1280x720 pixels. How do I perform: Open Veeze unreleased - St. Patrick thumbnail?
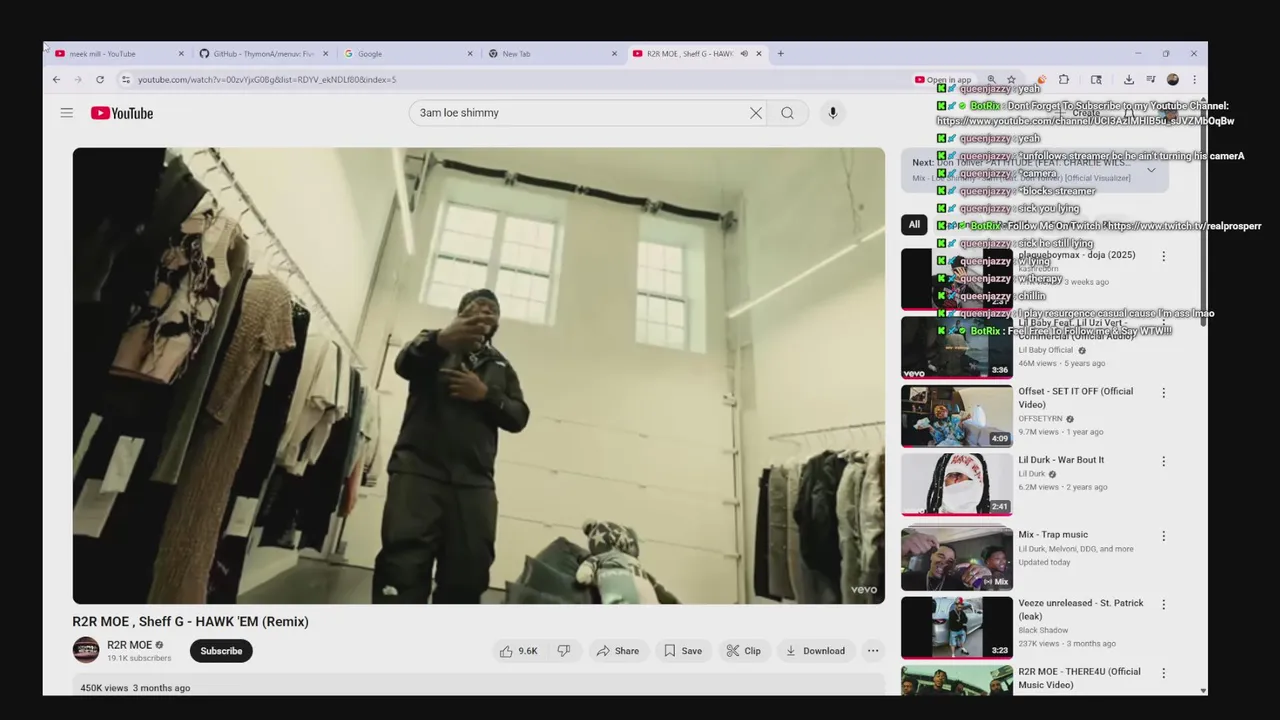point(957,628)
